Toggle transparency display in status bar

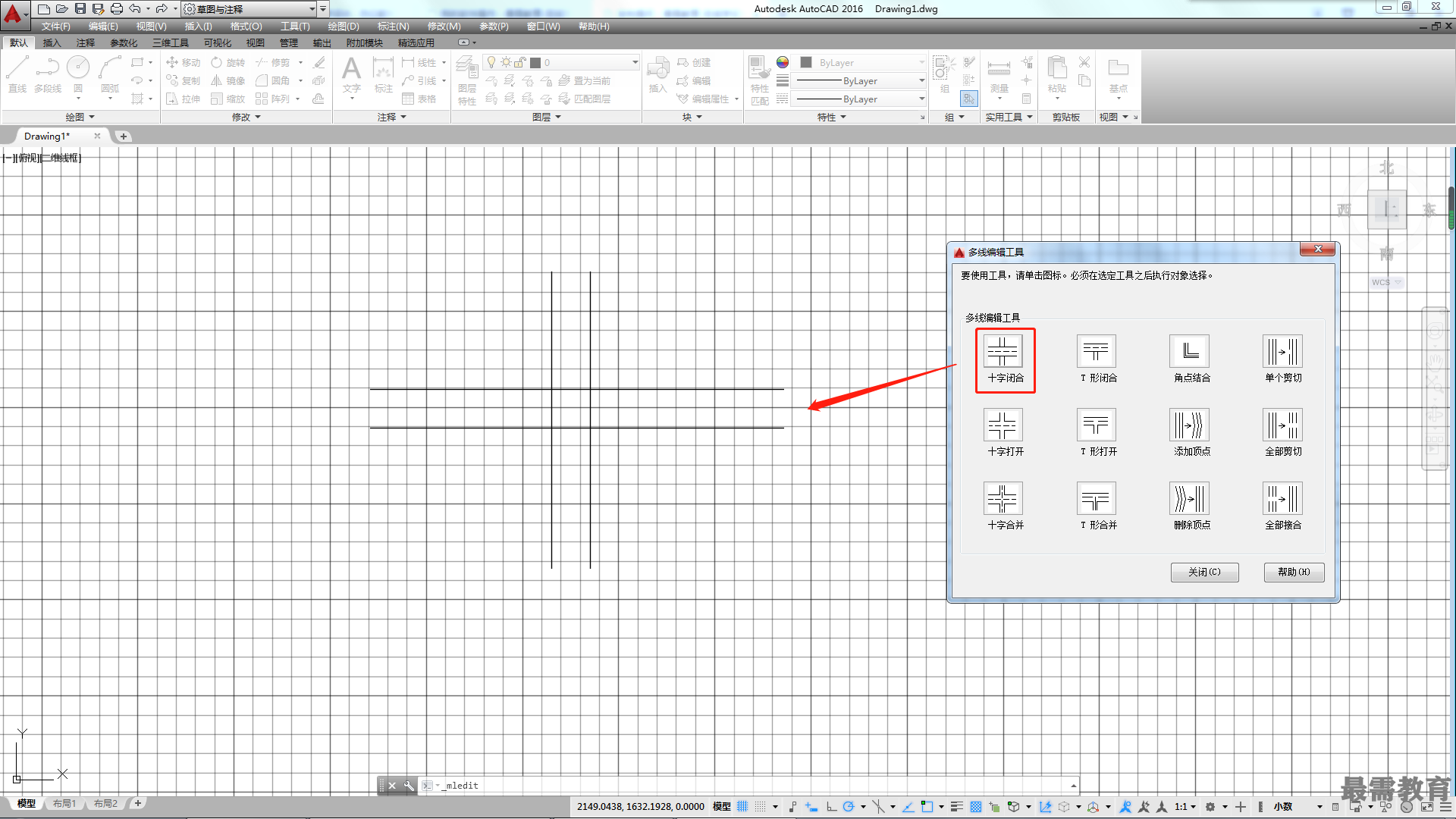[976, 807]
